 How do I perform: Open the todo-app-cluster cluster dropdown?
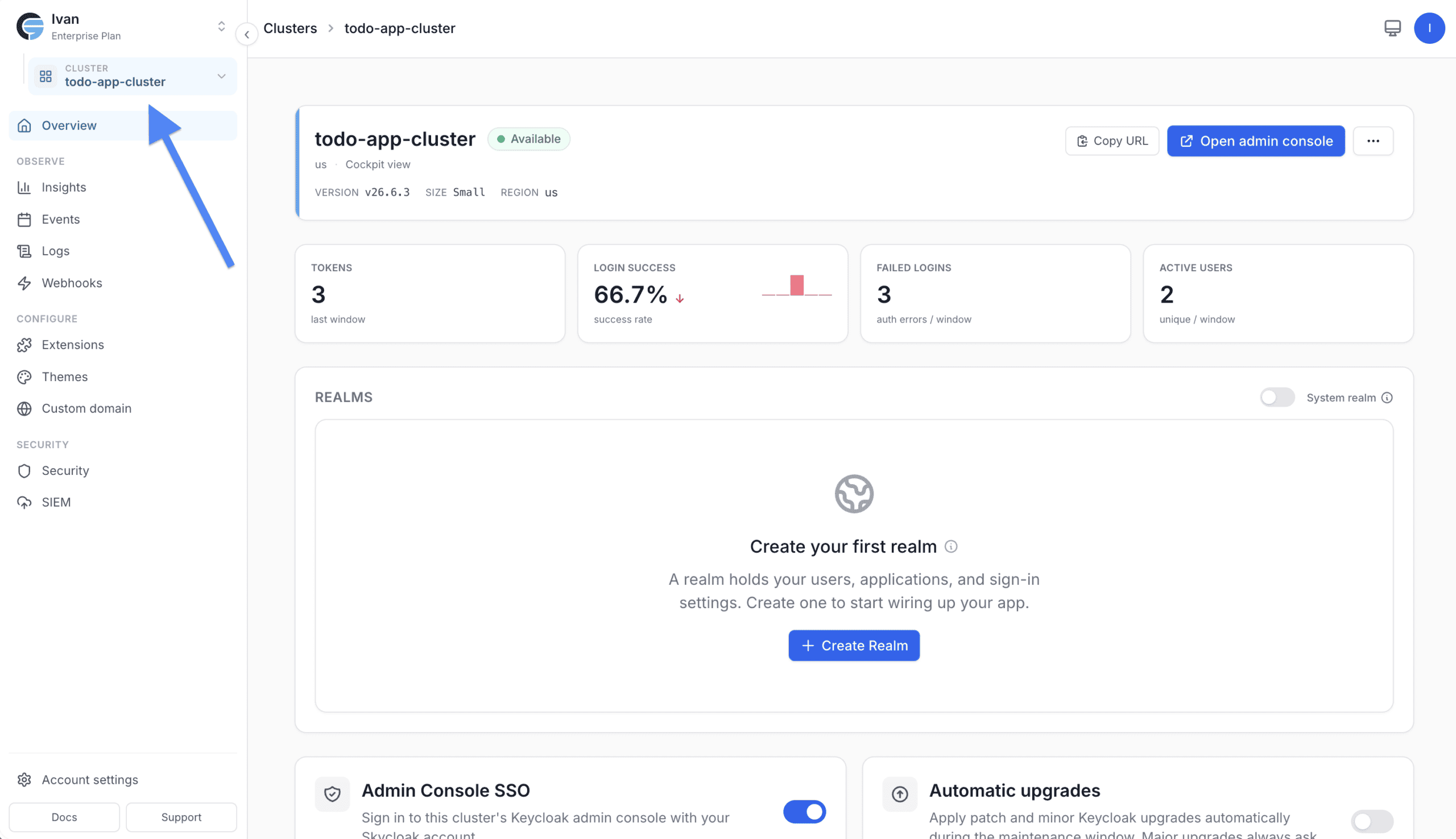coord(133,76)
